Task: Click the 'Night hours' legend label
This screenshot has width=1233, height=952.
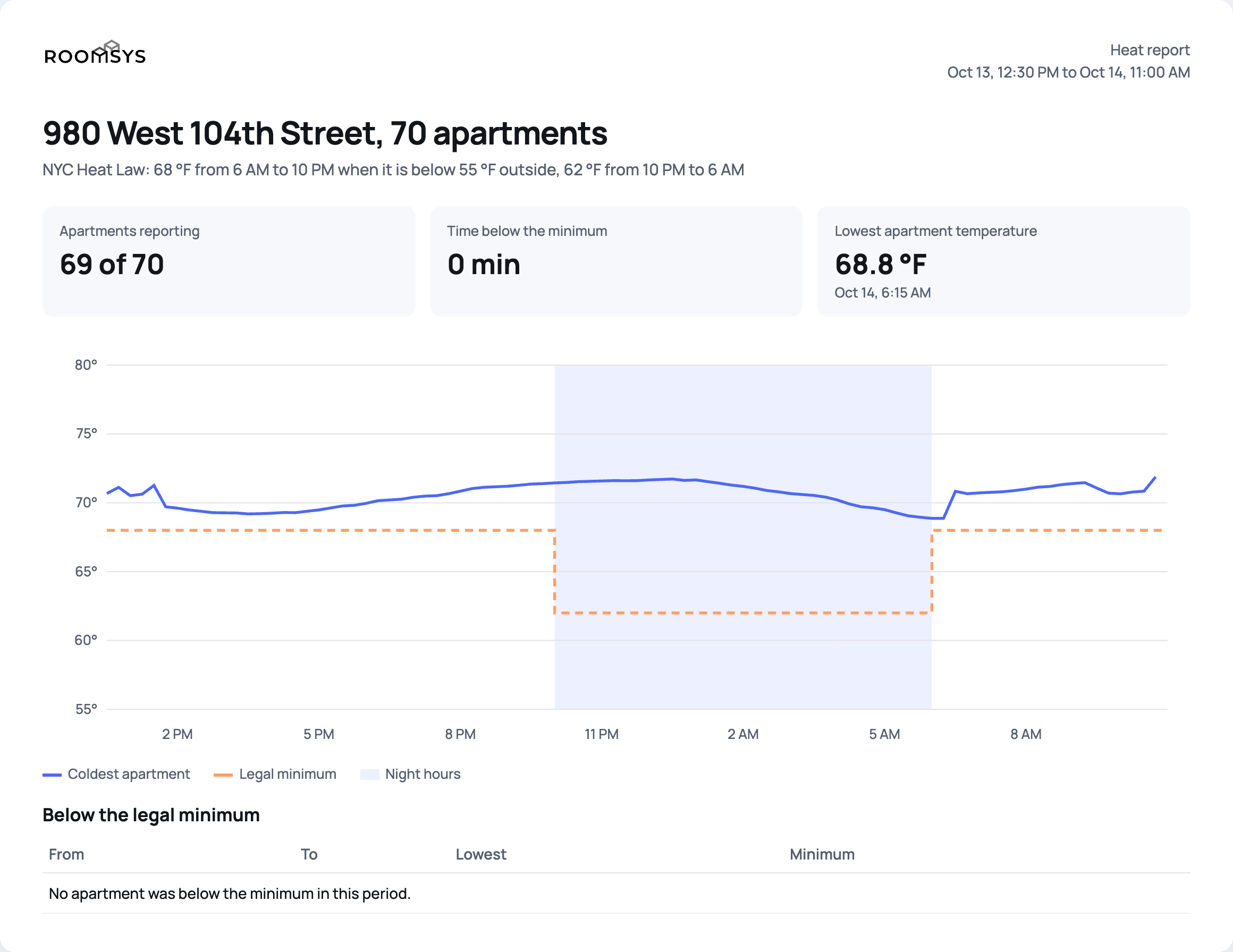Action: pos(423,774)
